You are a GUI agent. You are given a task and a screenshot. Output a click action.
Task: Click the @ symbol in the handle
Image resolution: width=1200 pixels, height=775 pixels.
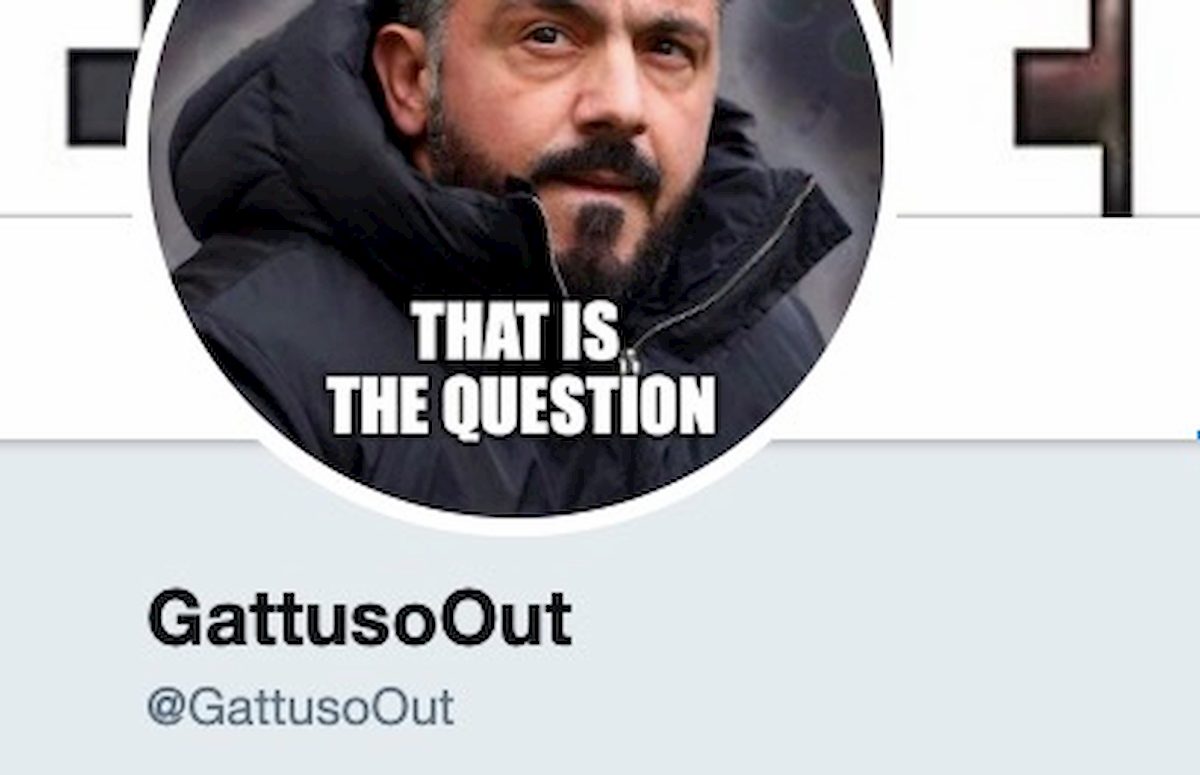click(167, 708)
